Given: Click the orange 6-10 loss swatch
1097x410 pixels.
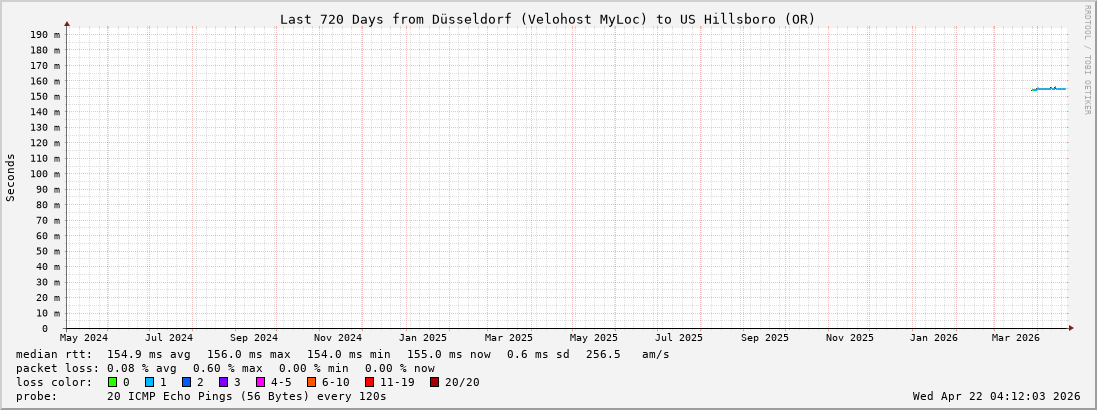Looking at the screenshot, I should pyautogui.click(x=311, y=382).
